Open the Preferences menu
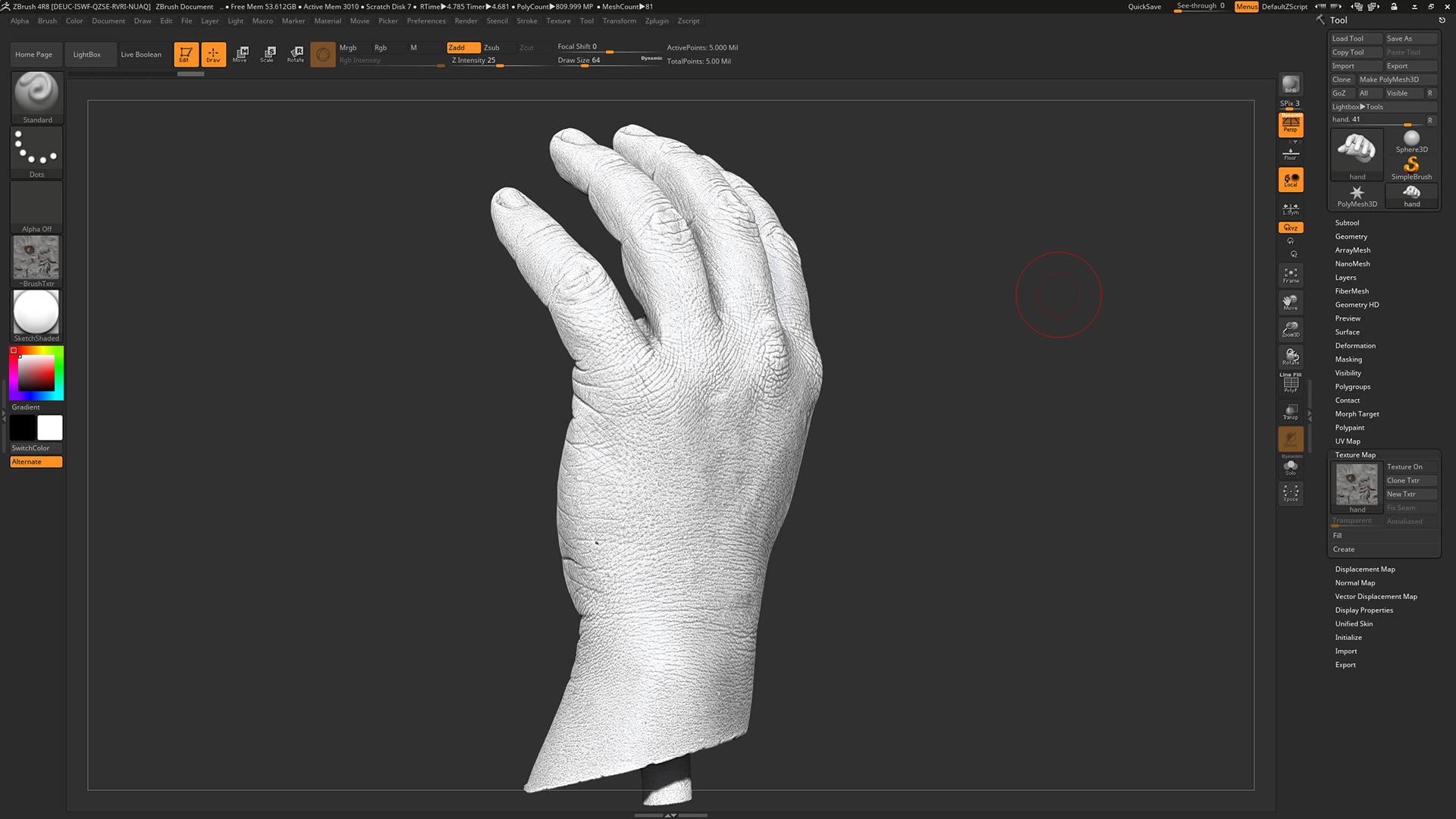This screenshot has height=819, width=1456. click(426, 20)
